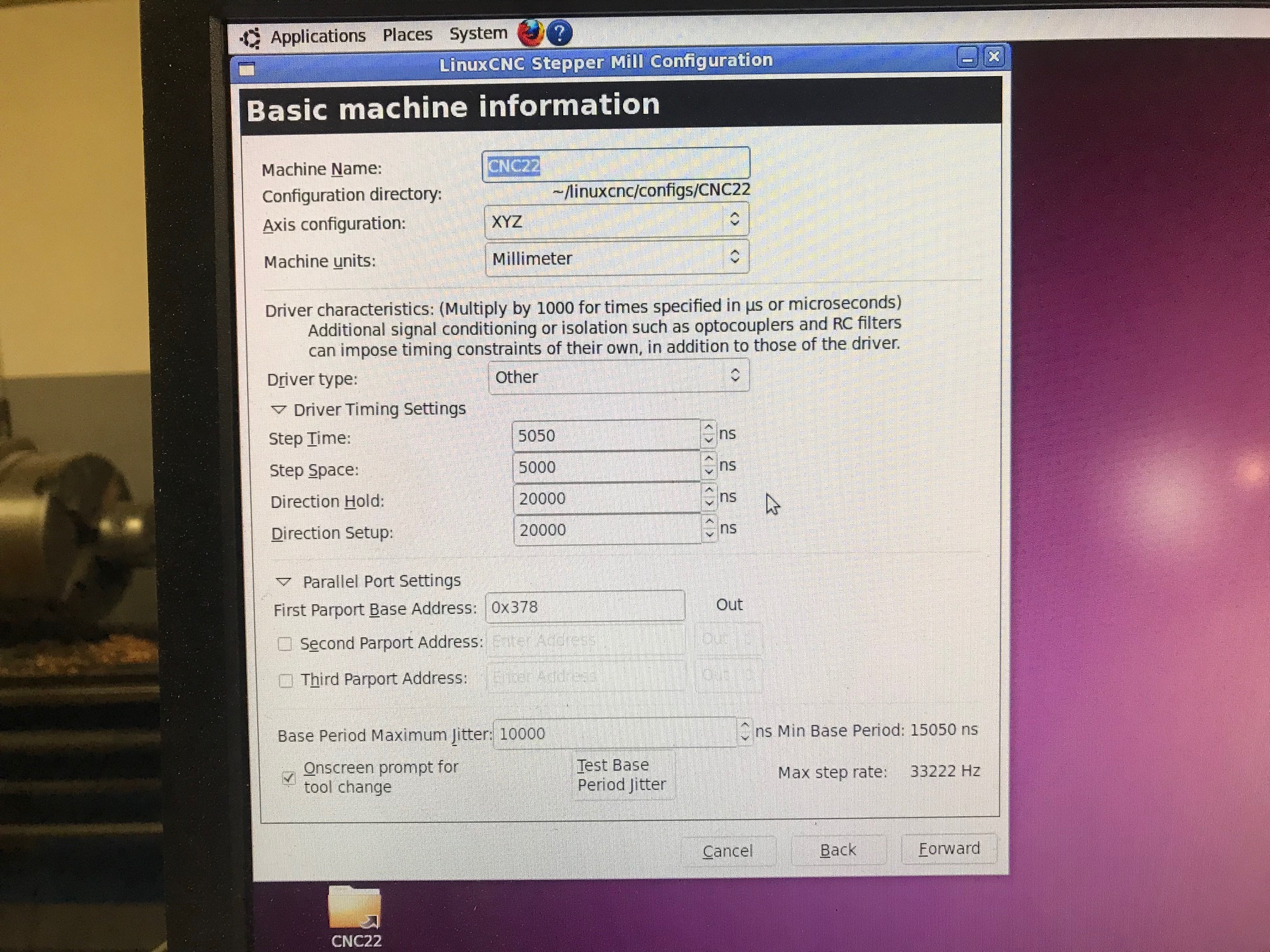The width and height of the screenshot is (1270, 952).
Task: Open Firefox browser launcher icon
Action: pos(530,33)
